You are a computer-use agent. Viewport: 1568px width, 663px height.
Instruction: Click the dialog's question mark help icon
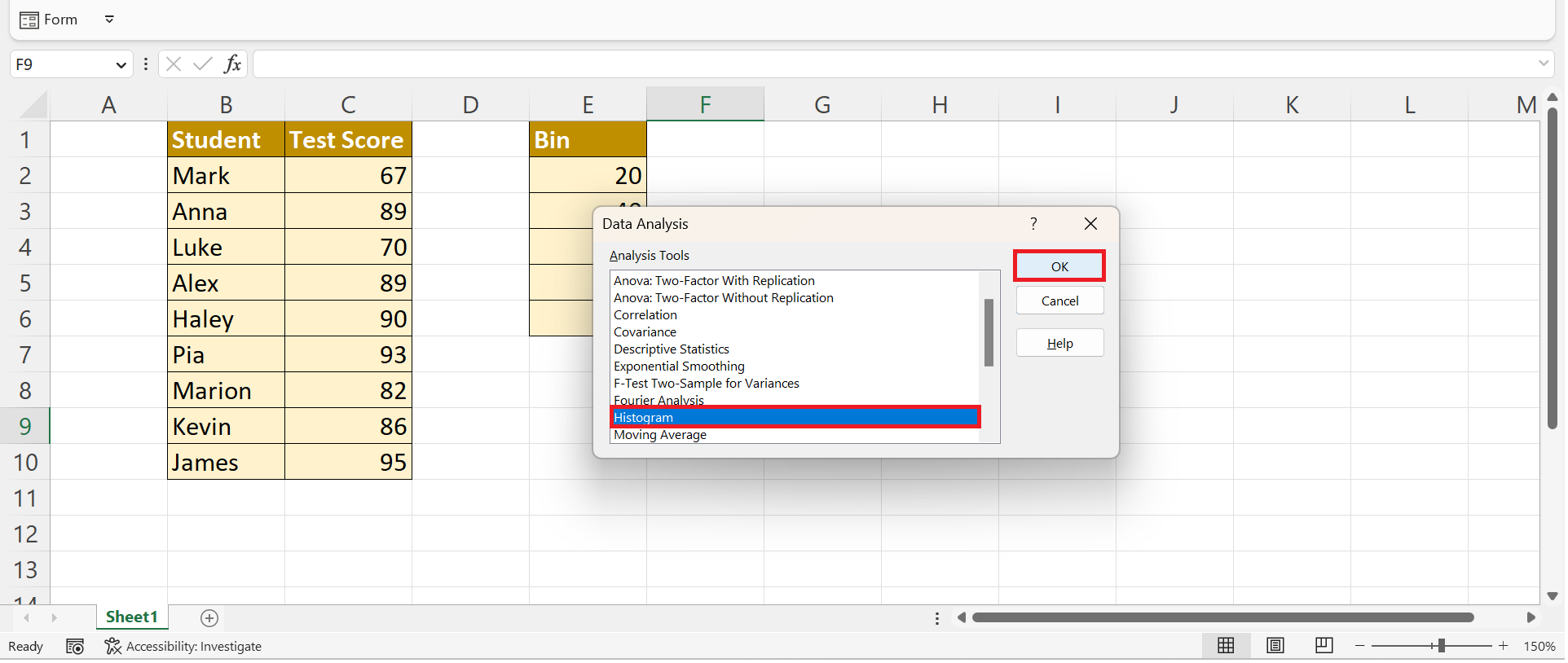1033,224
